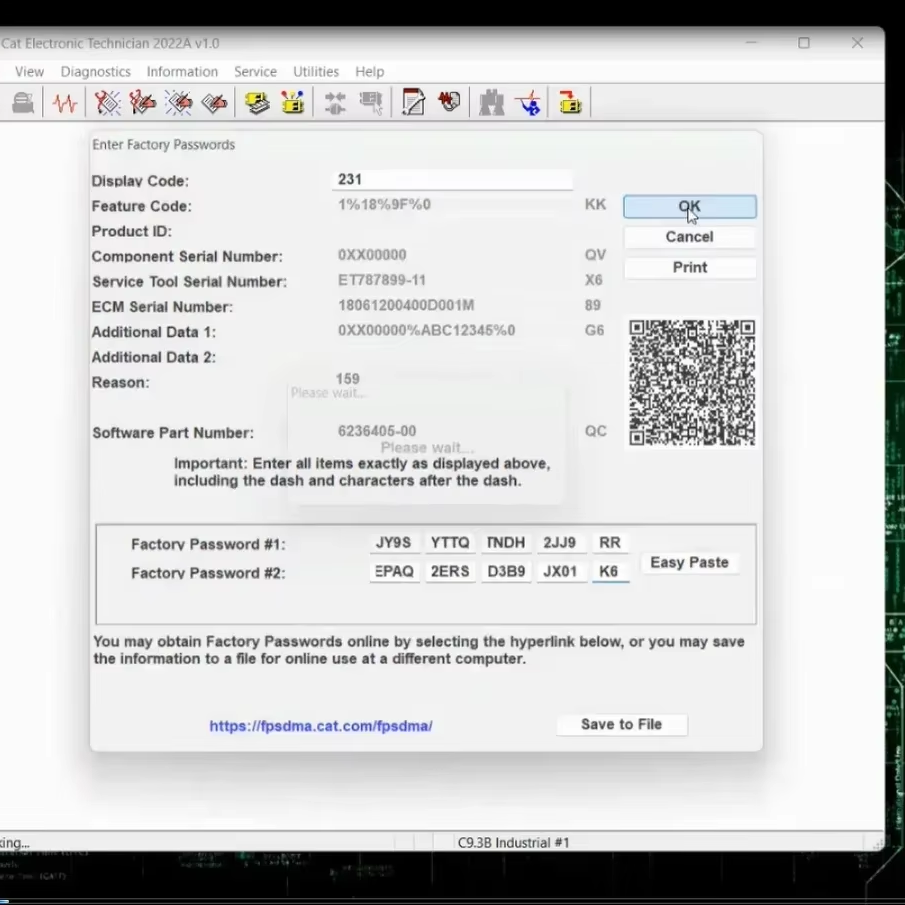Open the Diagnostics menu
905x905 pixels.
[x=95, y=72]
